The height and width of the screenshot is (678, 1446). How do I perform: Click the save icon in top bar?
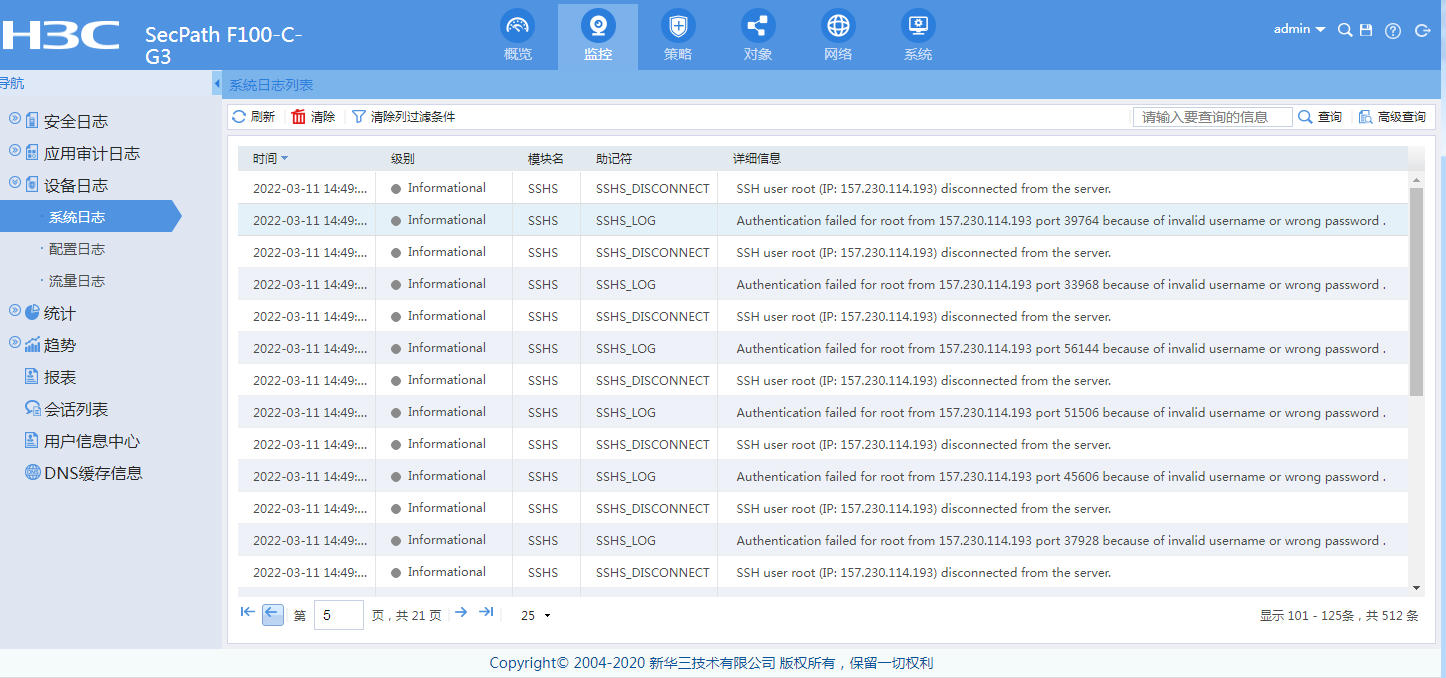(x=1366, y=31)
